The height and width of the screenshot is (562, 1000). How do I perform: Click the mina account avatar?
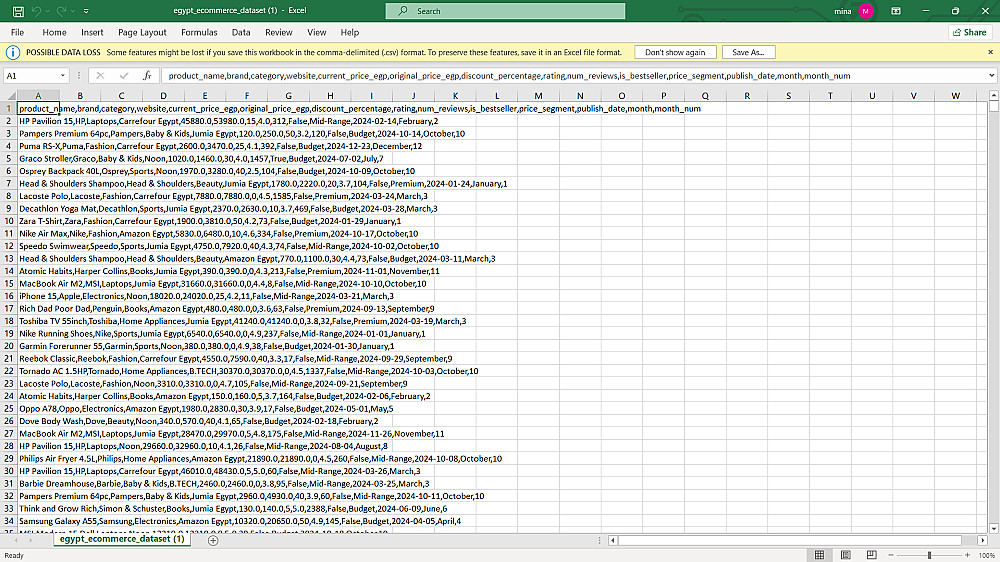pyautogui.click(x=865, y=11)
